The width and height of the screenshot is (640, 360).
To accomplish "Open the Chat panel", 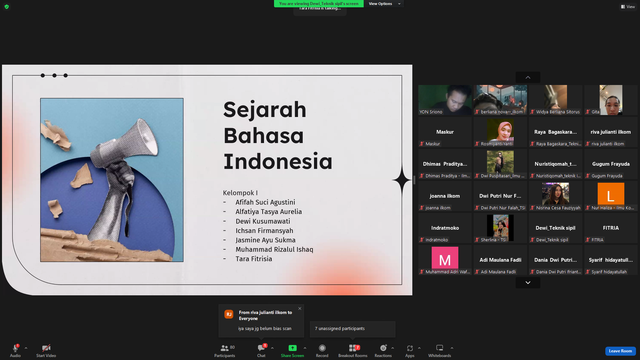I will [x=261, y=350].
